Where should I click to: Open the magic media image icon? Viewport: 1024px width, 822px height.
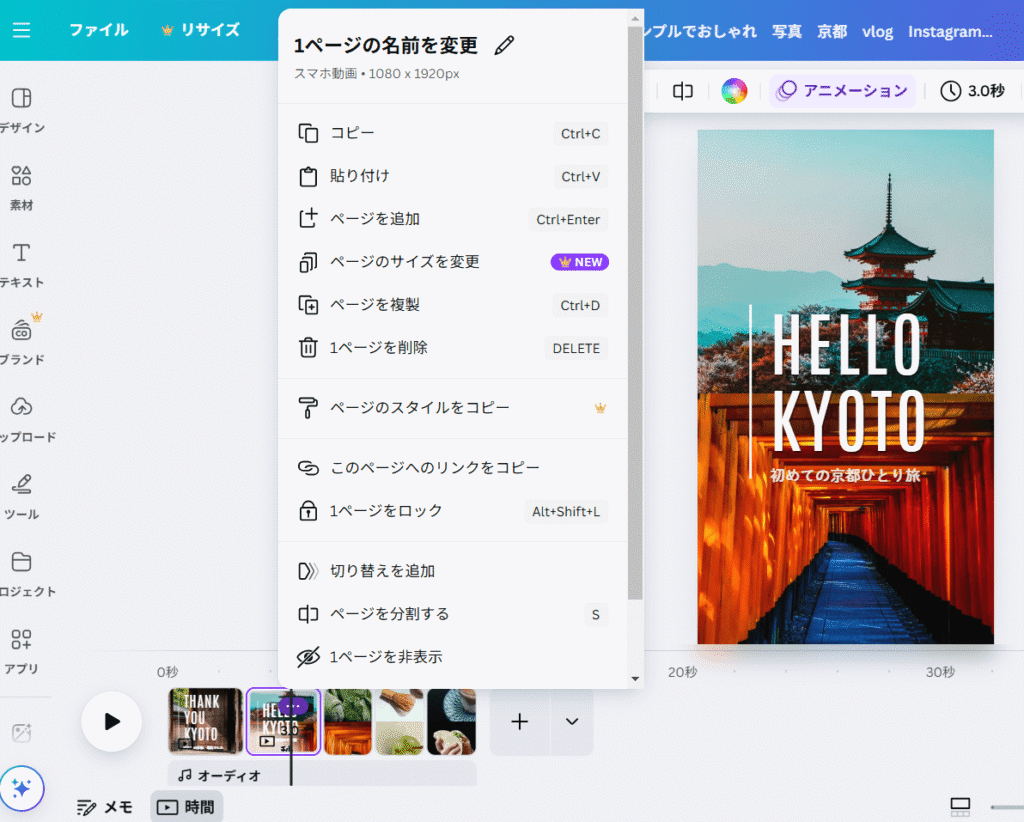22,733
